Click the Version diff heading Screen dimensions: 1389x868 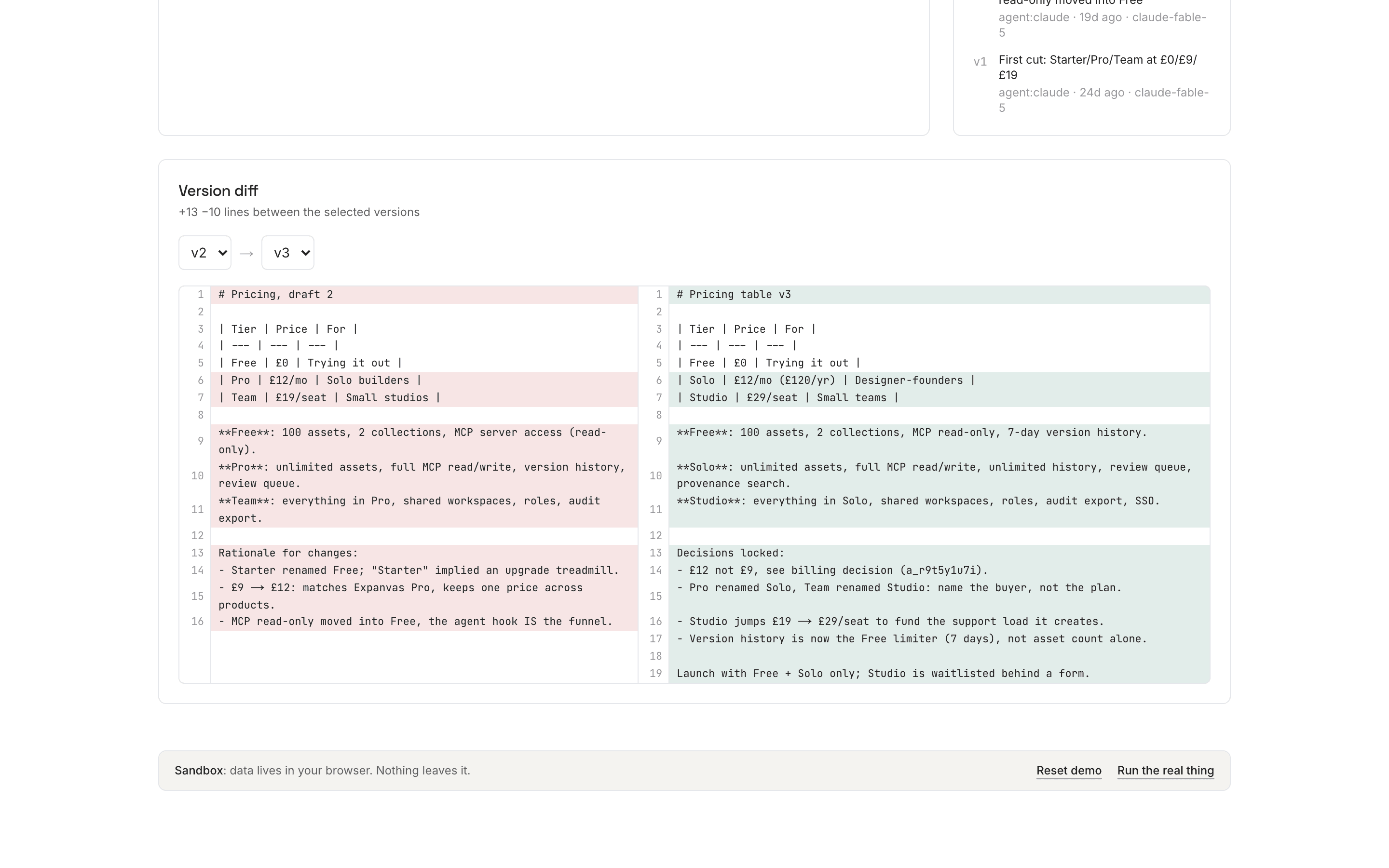[218, 190]
